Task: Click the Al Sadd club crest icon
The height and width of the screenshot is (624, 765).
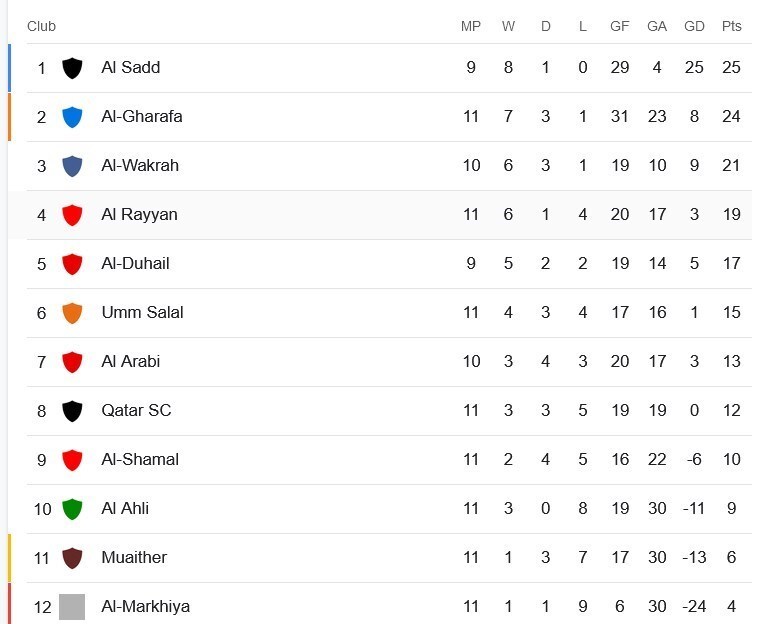Action: point(72,68)
